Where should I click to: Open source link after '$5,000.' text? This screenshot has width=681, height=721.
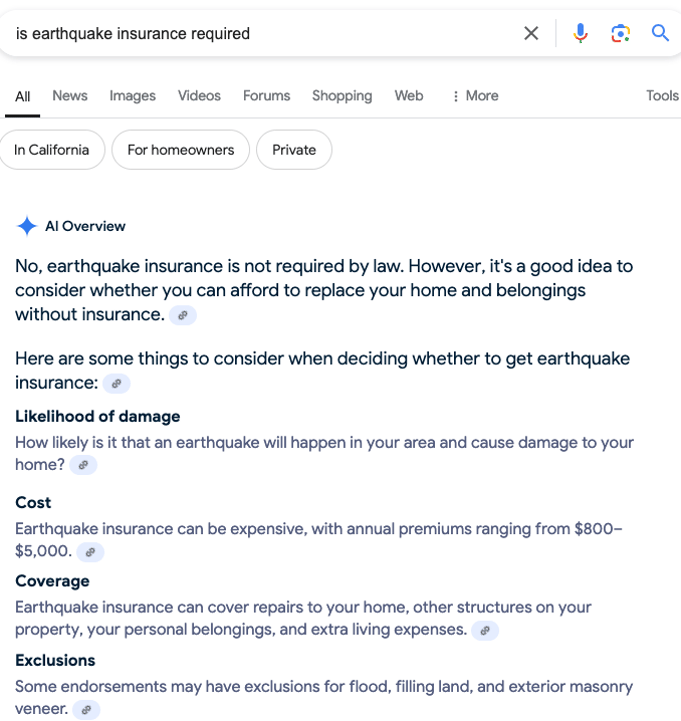coord(90,552)
